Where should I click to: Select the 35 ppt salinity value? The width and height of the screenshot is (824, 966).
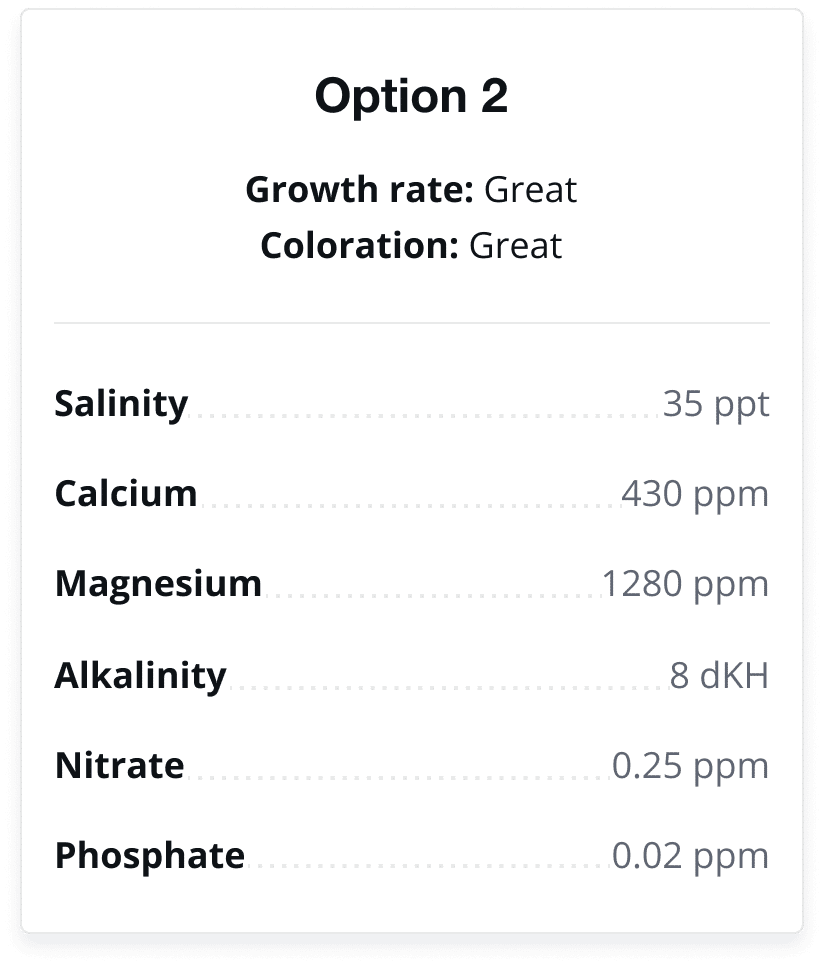coord(716,404)
